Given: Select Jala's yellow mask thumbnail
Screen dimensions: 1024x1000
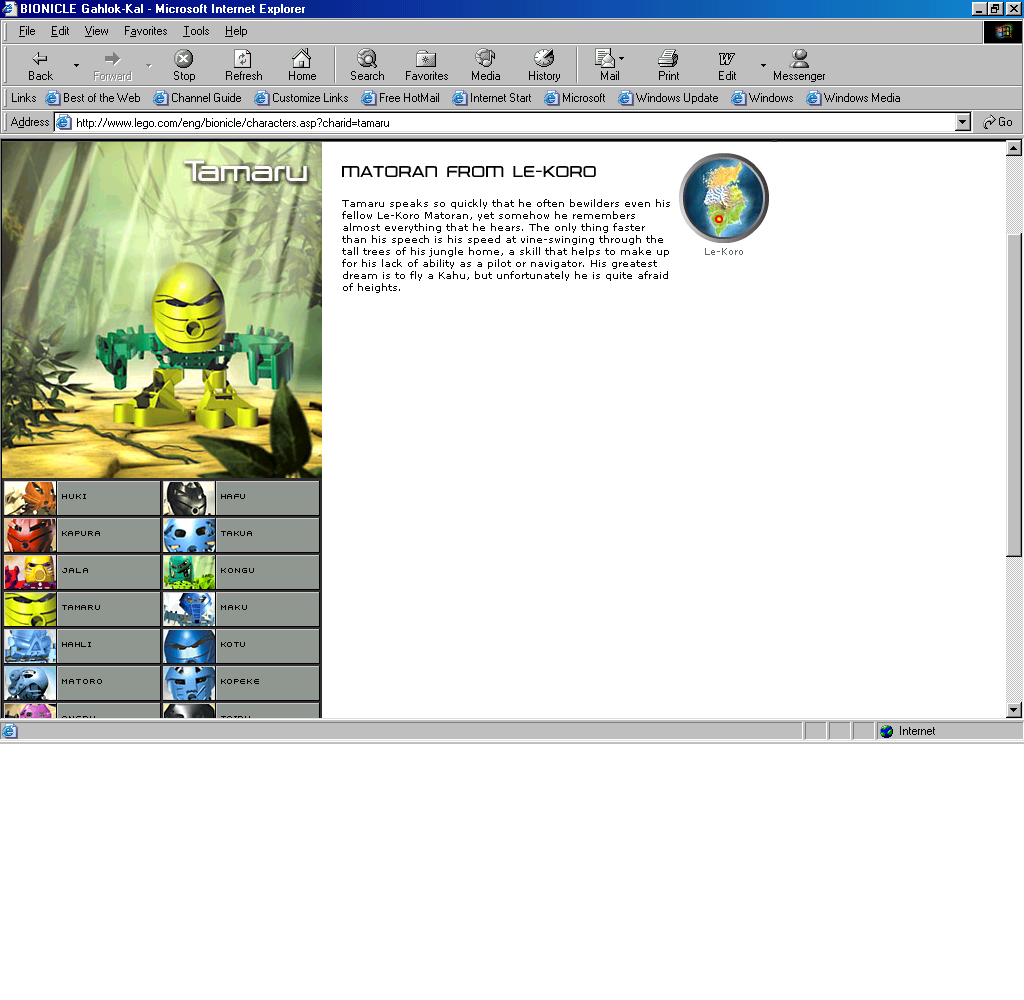Looking at the screenshot, I should click(x=30, y=572).
